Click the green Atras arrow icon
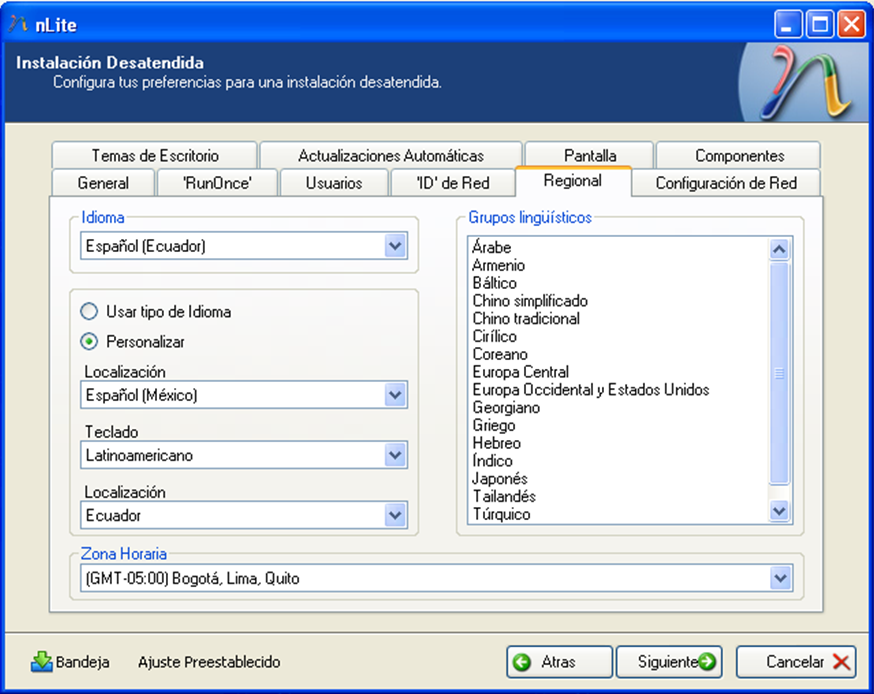This screenshot has width=874, height=694. pos(522,662)
